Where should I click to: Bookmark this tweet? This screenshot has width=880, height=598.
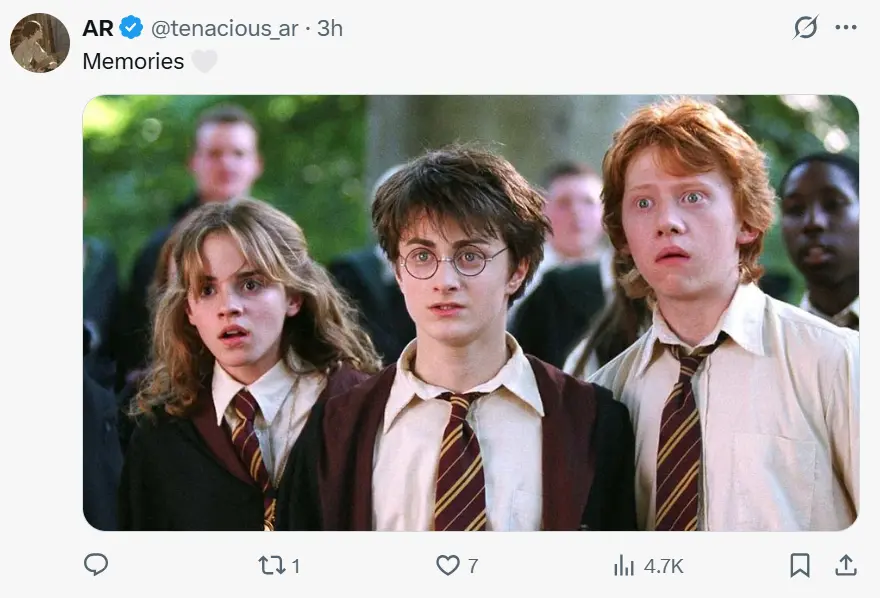click(800, 565)
